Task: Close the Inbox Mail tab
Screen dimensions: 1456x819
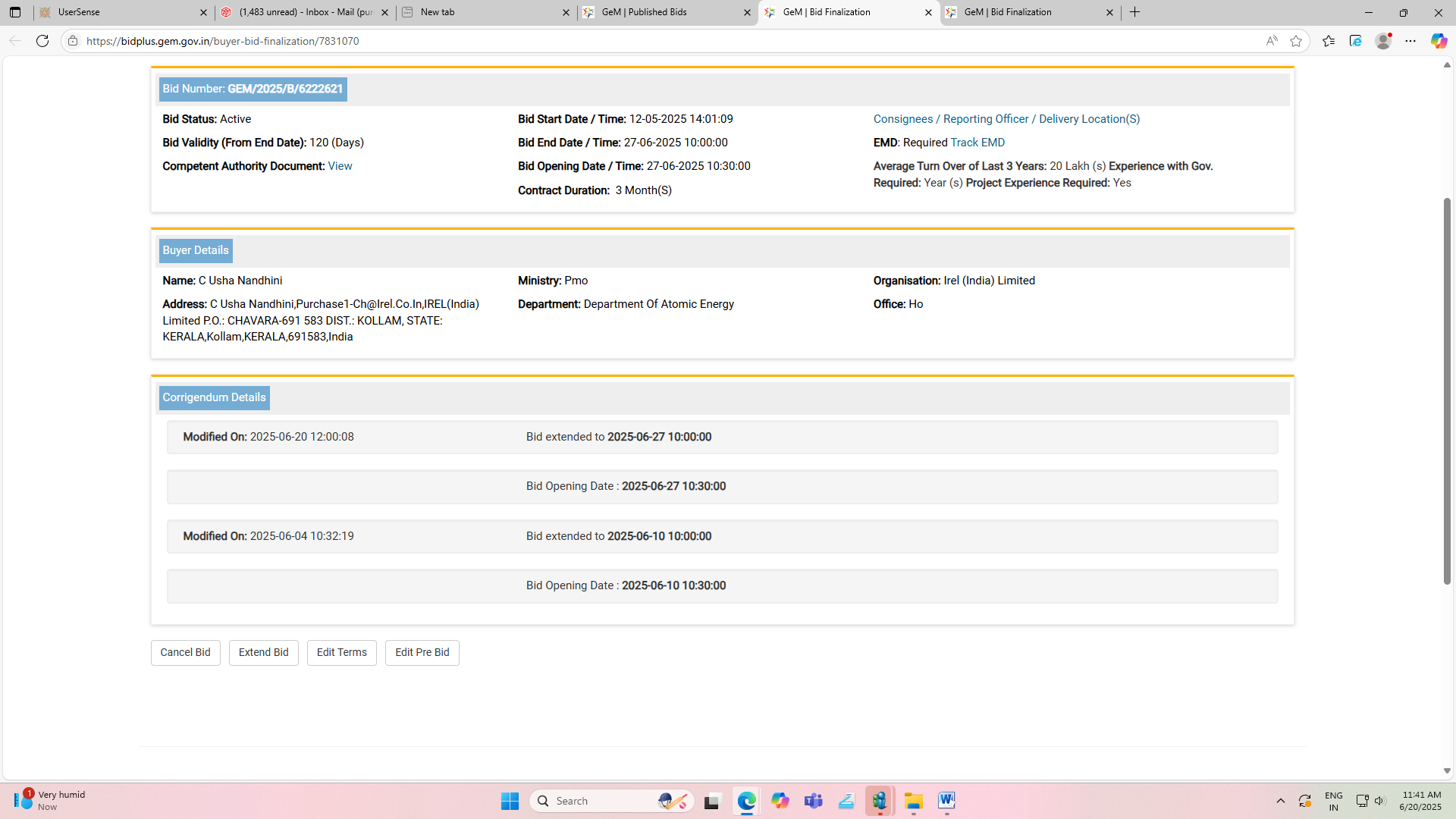Action: 384,12
